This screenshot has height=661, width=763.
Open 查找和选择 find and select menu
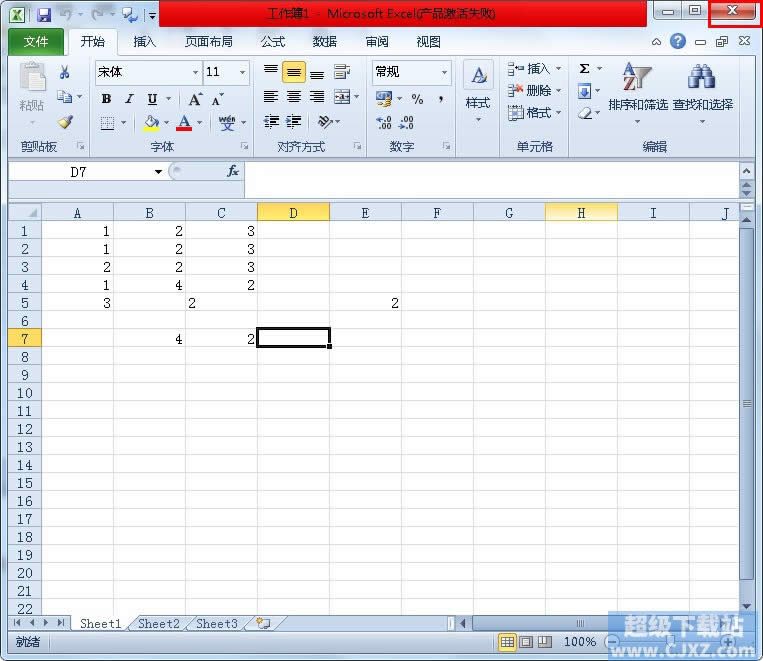click(x=702, y=93)
